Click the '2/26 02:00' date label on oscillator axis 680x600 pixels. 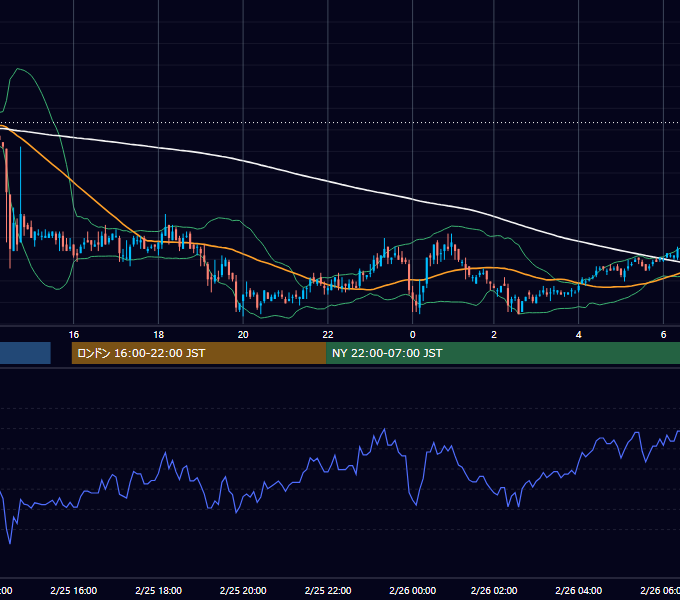(x=494, y=590)
